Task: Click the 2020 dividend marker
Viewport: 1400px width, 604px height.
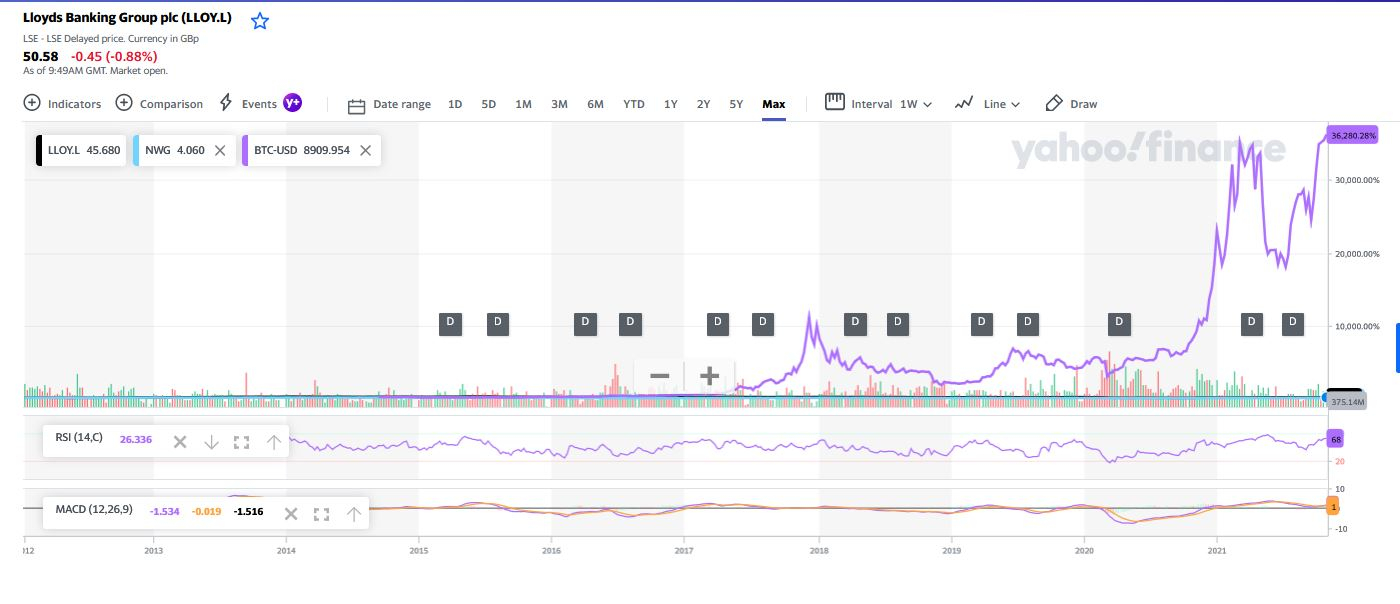Action: [1119, 323]
